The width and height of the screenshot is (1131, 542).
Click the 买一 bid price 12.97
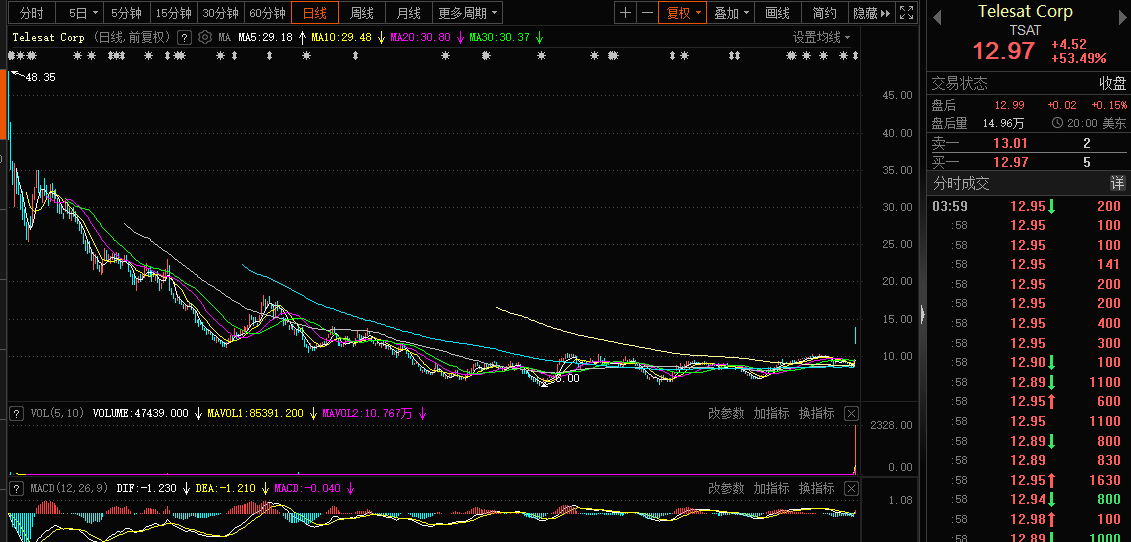click(x=1011, y=162)
